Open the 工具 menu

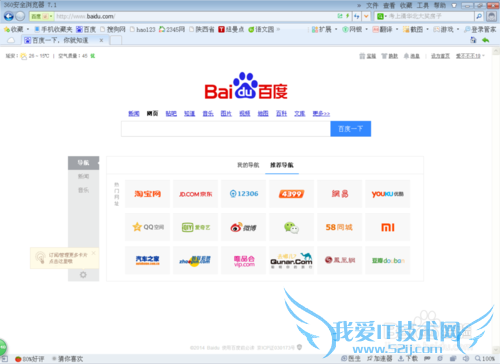(423, 5)
